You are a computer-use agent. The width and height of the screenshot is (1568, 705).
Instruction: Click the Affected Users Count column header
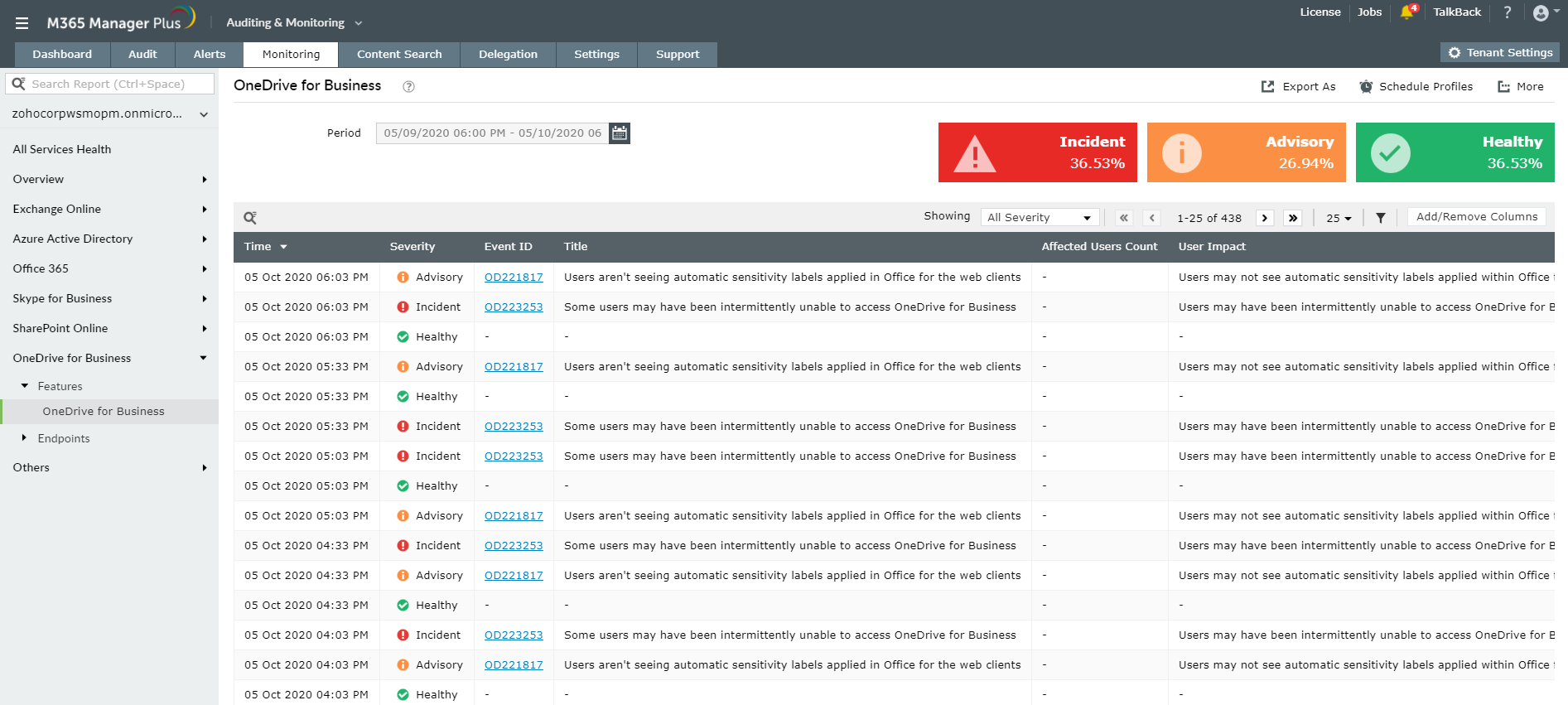click(x=1099, y=247)
